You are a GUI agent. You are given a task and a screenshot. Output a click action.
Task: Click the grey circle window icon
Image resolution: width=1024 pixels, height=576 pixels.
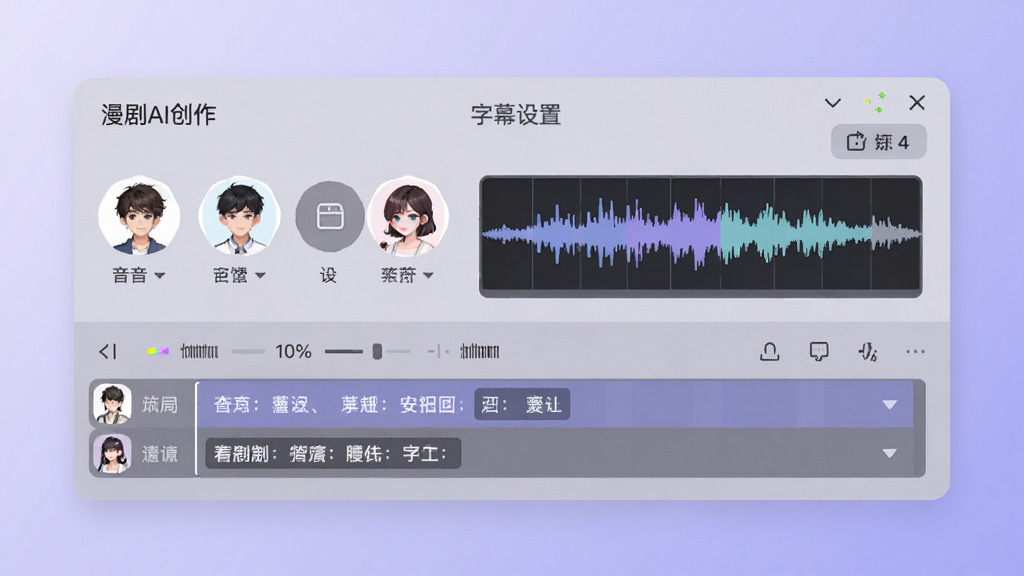click(x=330, y=216)
